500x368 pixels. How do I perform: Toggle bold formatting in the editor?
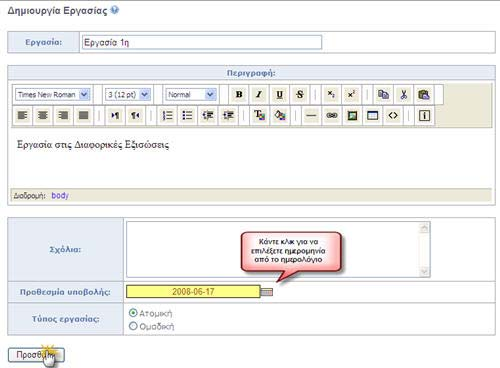pyautogui.click(x=239, y=95)
